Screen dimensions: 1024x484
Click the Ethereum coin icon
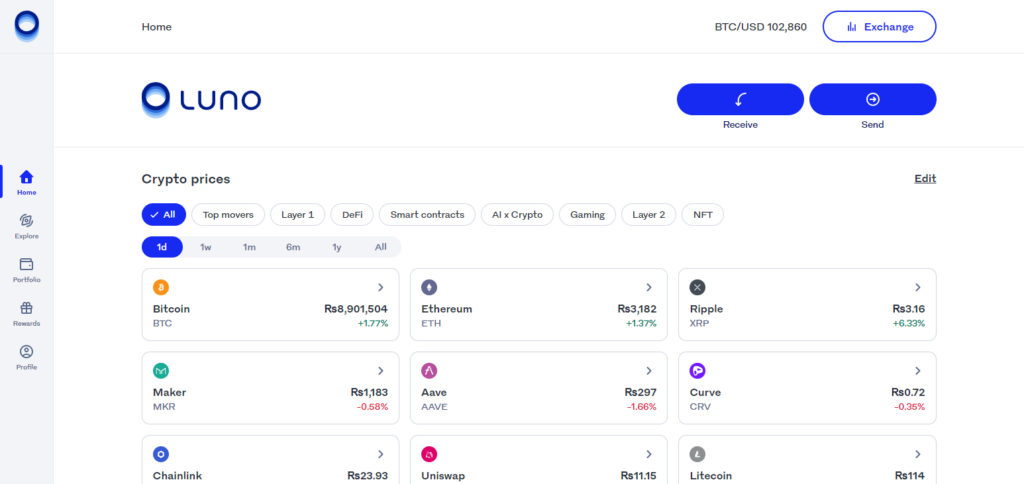[429, 287]
